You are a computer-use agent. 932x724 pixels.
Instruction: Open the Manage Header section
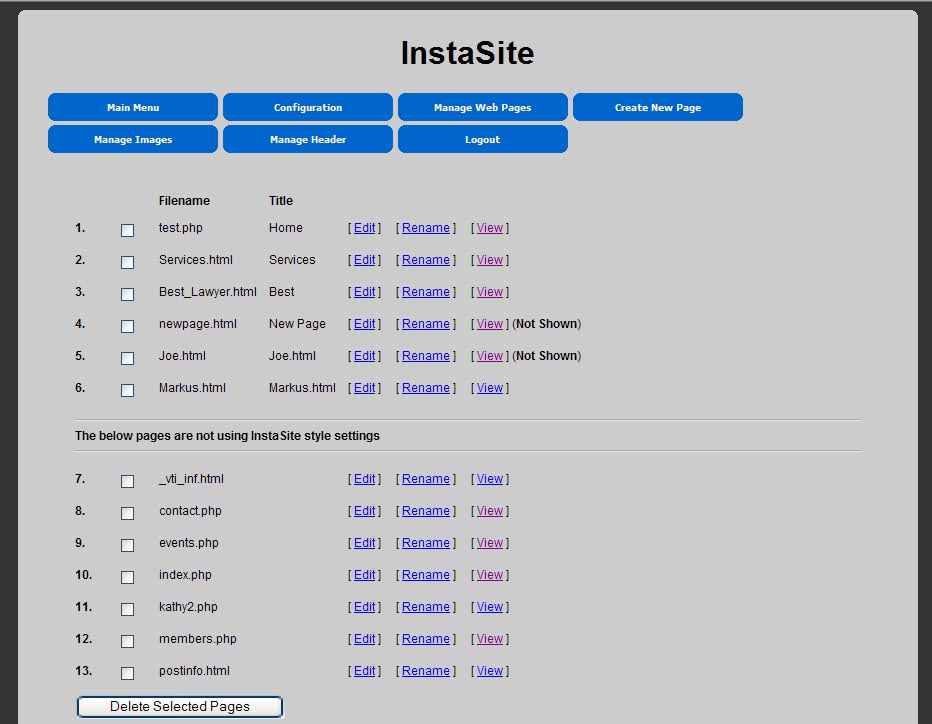tap(307, 139)
